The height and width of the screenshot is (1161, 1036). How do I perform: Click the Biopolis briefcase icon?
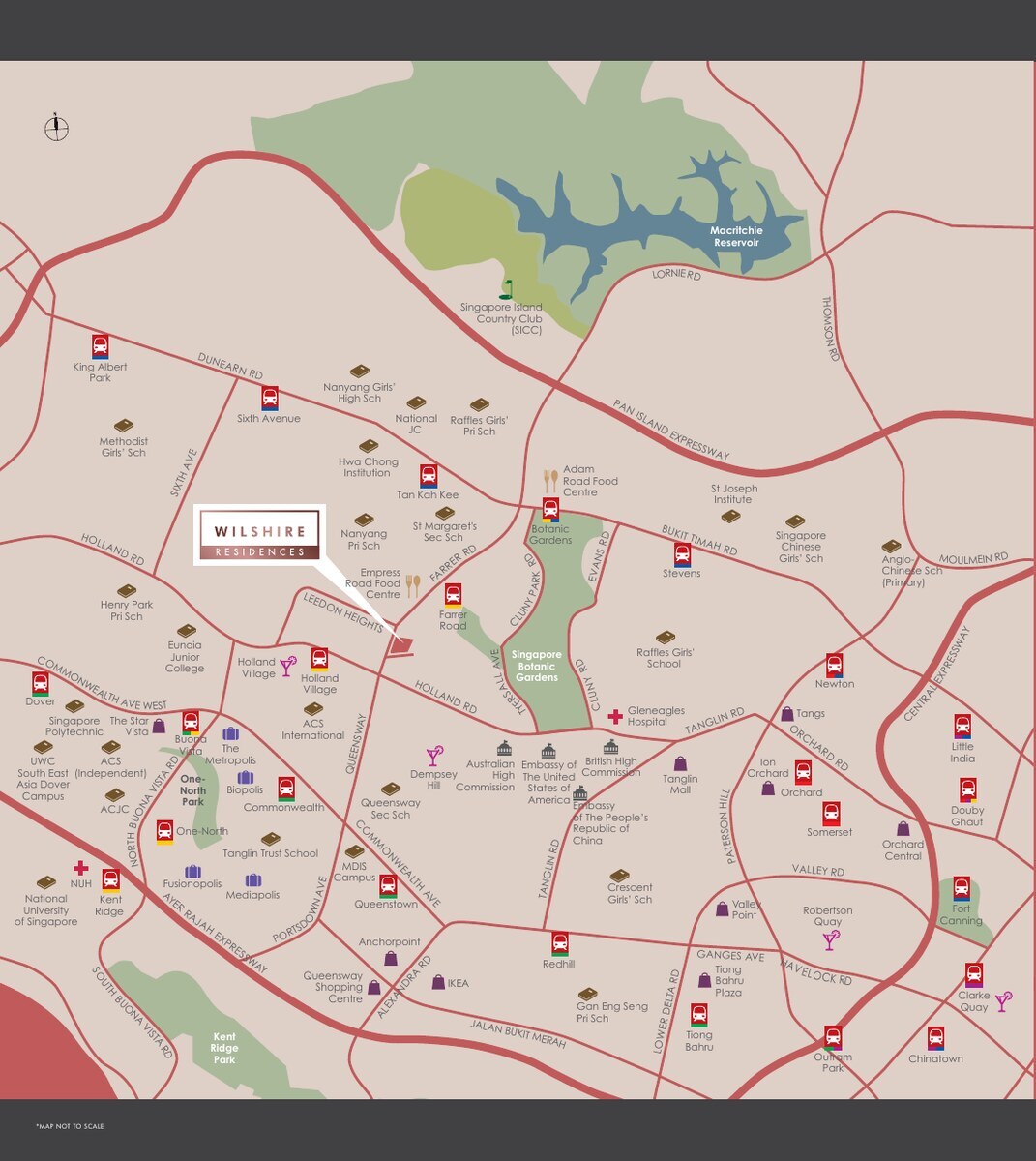[245, 778]
